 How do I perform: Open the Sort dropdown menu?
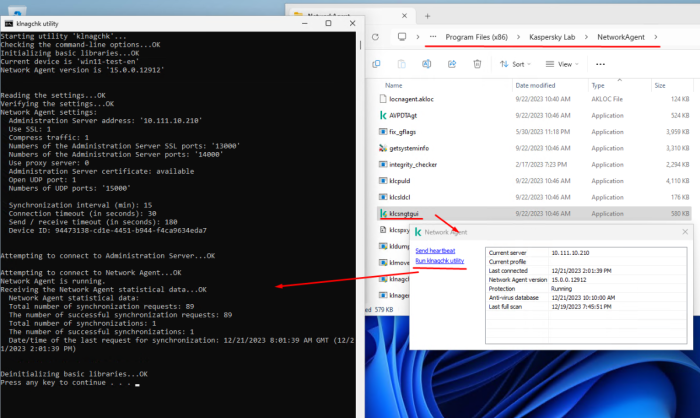click(516, 64)
